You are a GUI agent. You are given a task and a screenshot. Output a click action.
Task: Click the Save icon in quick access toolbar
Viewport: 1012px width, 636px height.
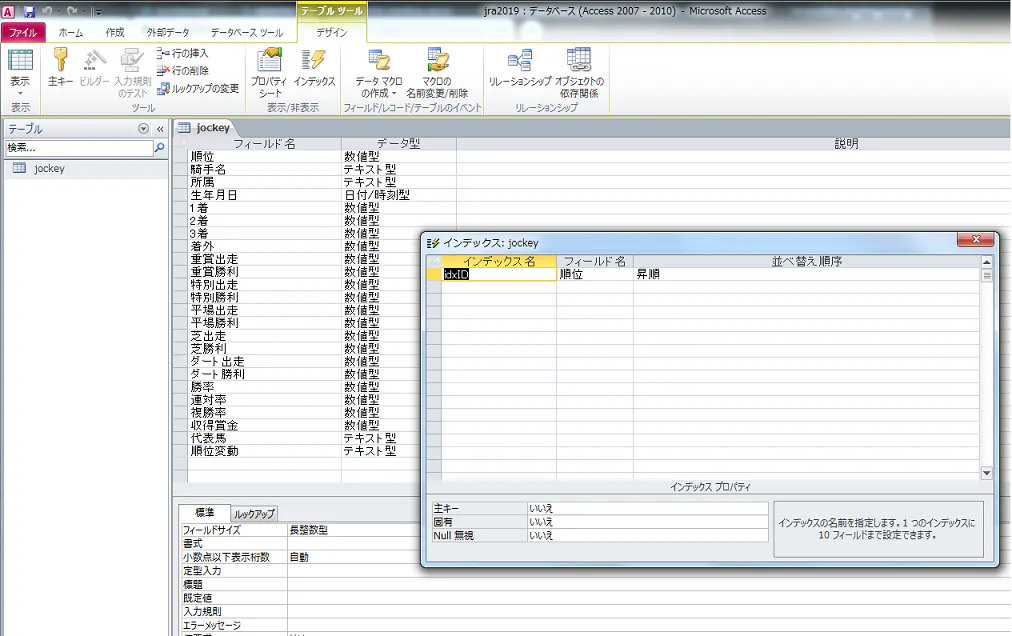coord(29,11)
